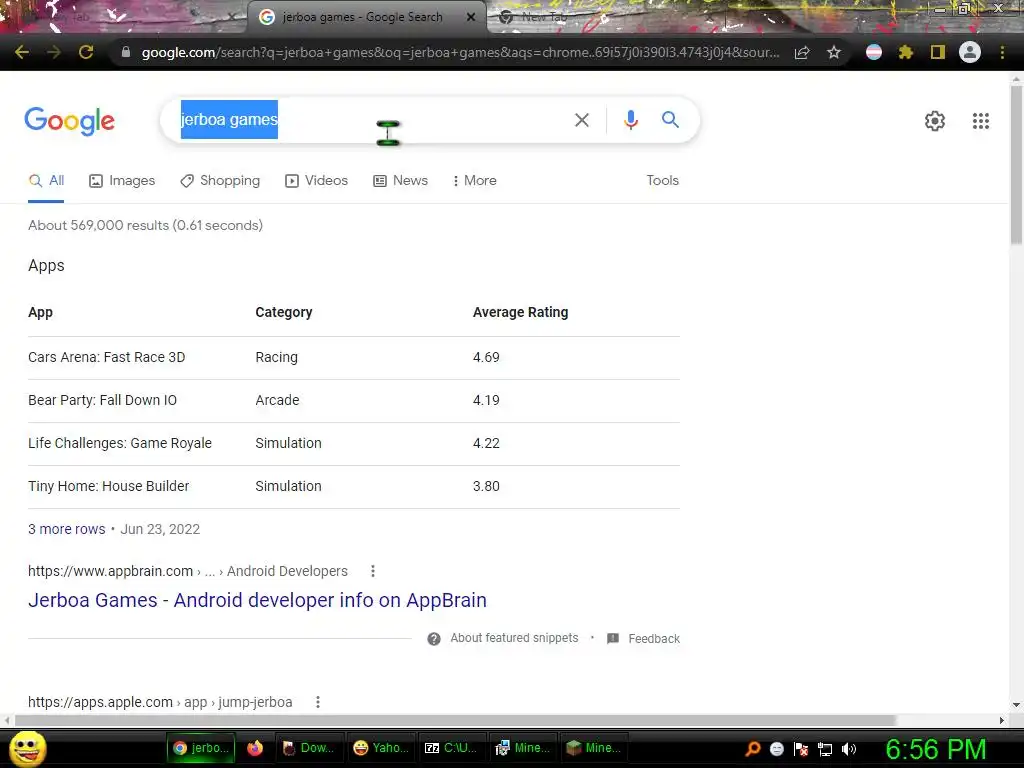Open Google search settings gear
The image size is (1024, 768).
tap(935, 121)
